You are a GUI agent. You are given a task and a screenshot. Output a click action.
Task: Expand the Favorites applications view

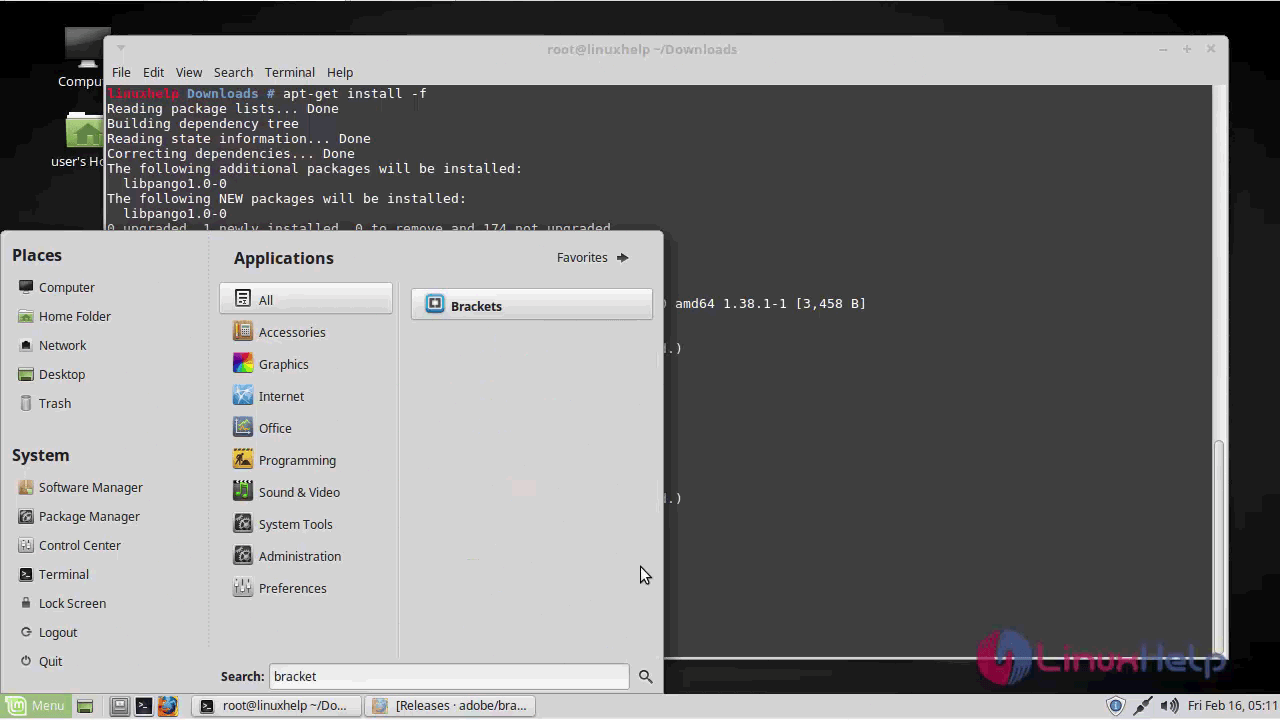pyautogui.click(x=592, y=257)
